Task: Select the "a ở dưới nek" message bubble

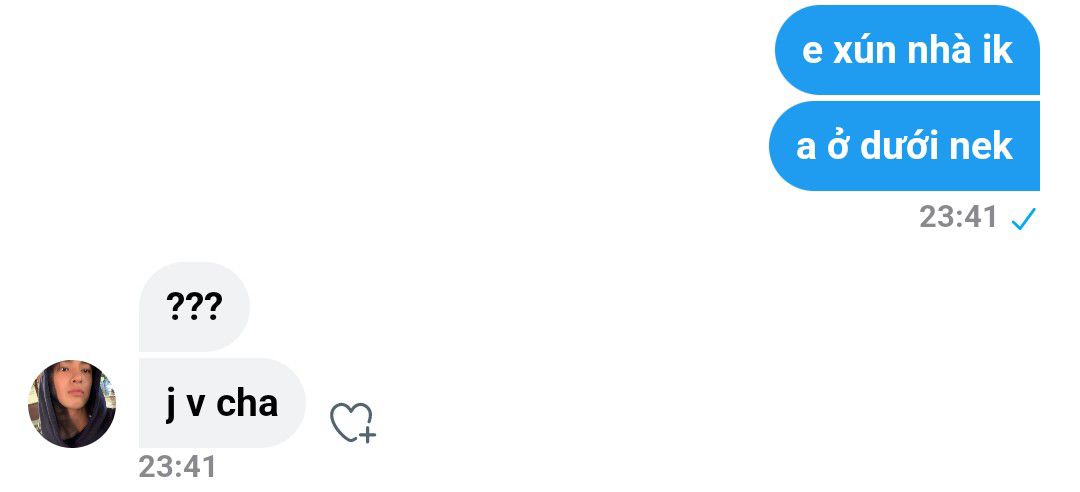Action: (904, 147)
